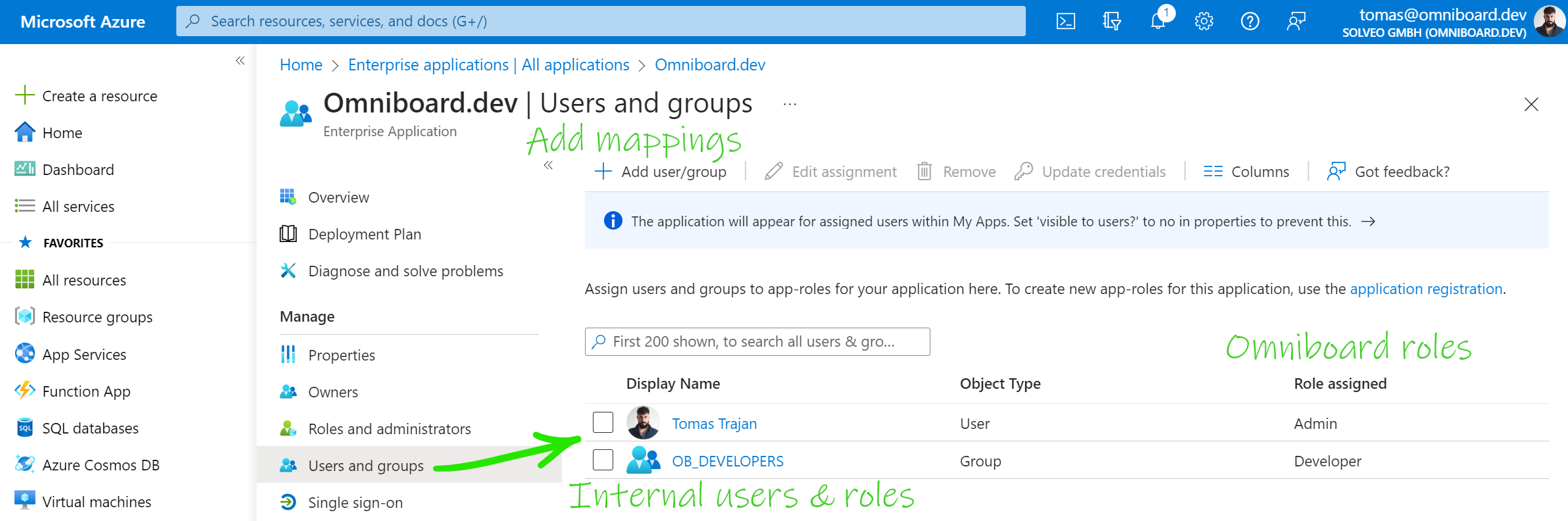Open Columns chooser
The height and width of the screenshot is (521, 1568).
coord(1246,172)
